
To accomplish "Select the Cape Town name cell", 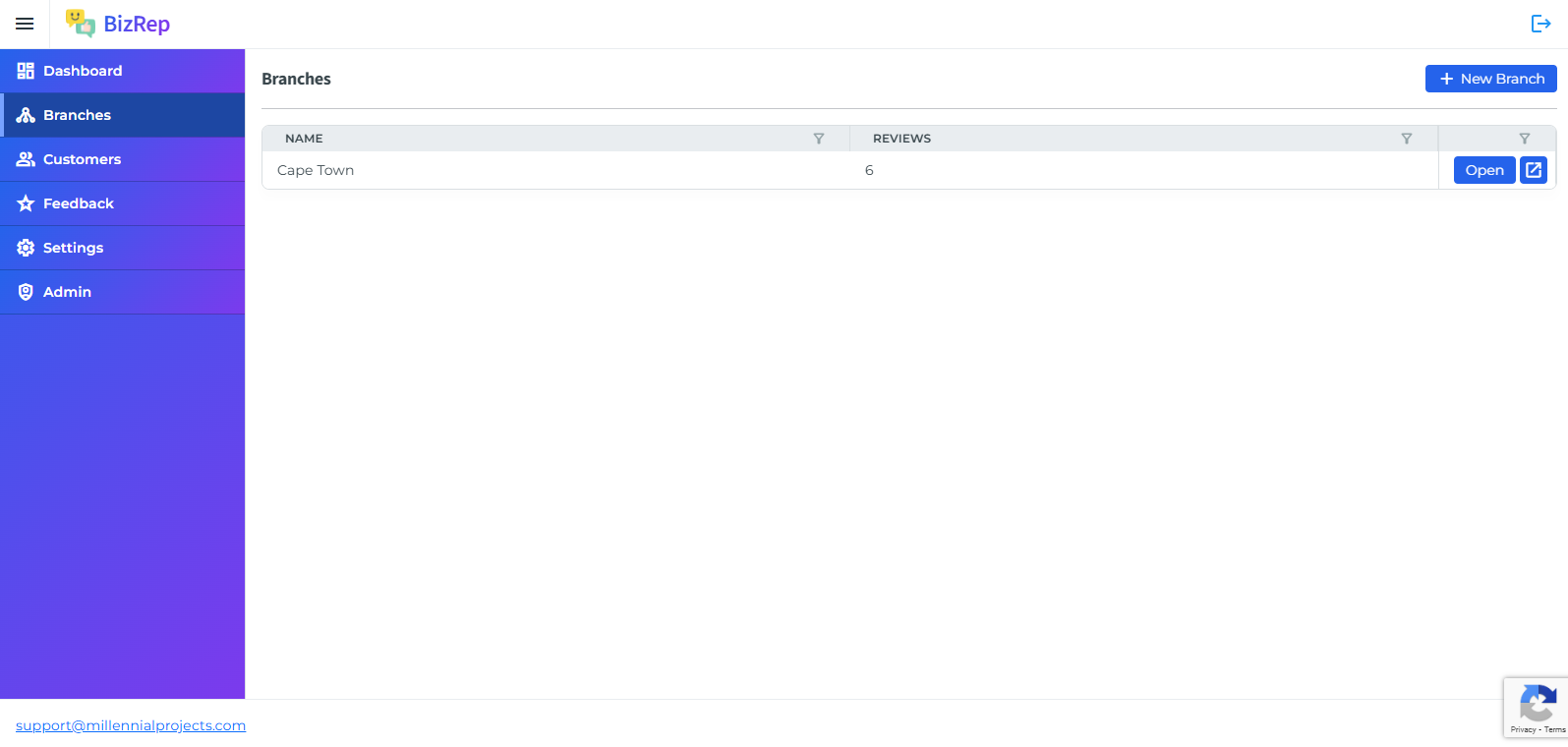I will [x=555, y=170].
